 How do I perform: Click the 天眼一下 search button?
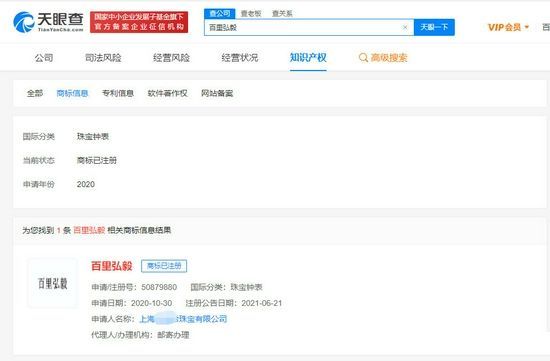(x=434, y=27)
